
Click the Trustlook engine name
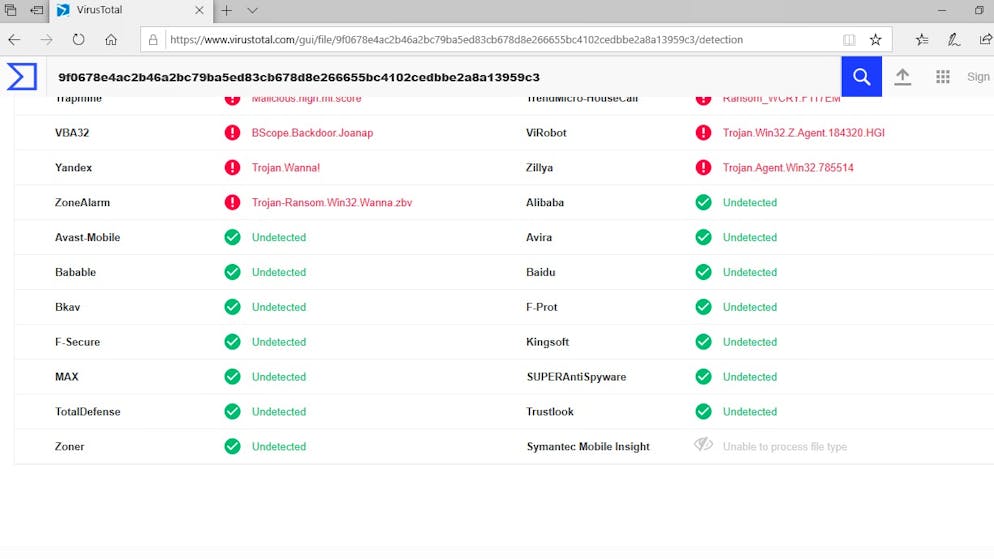click(x=550, y=411)
